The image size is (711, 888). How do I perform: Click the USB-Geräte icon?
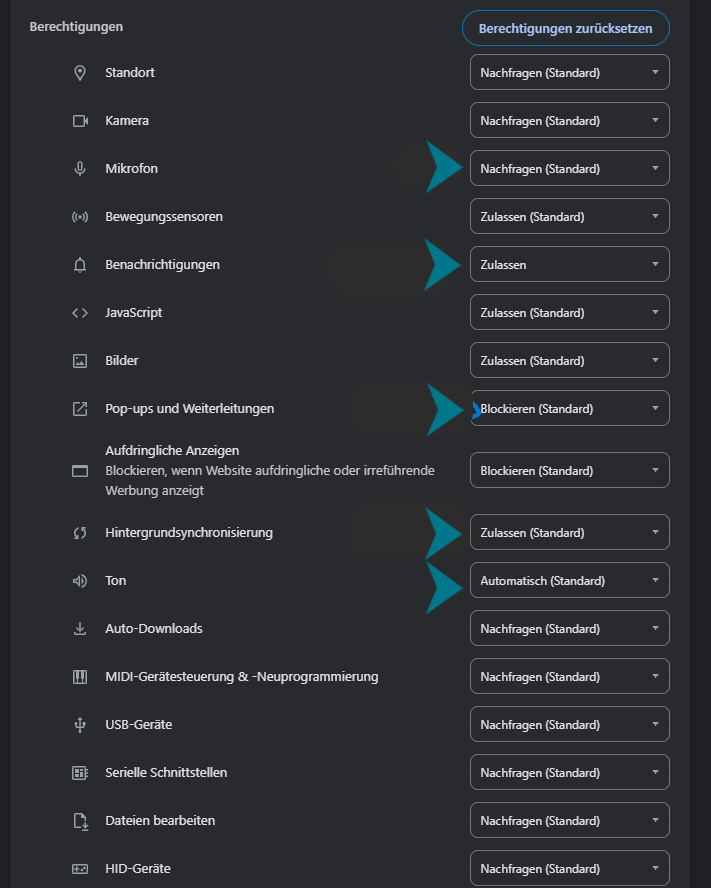click(80, 724)
